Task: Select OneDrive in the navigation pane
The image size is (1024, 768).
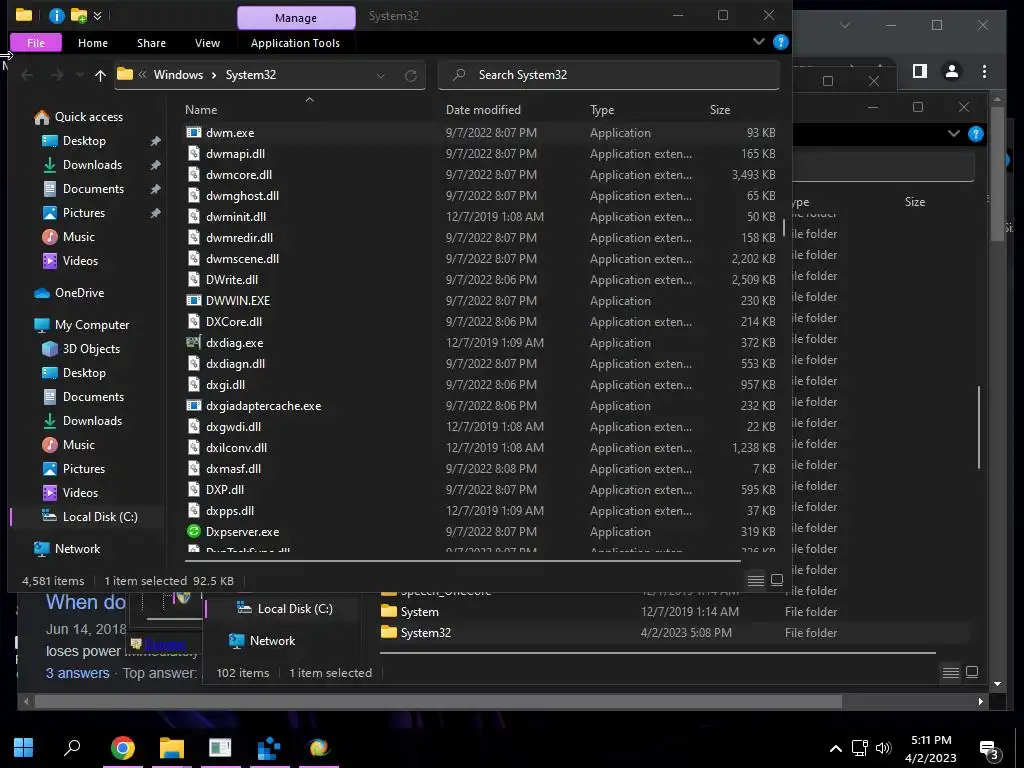Action: click(79, 293)
